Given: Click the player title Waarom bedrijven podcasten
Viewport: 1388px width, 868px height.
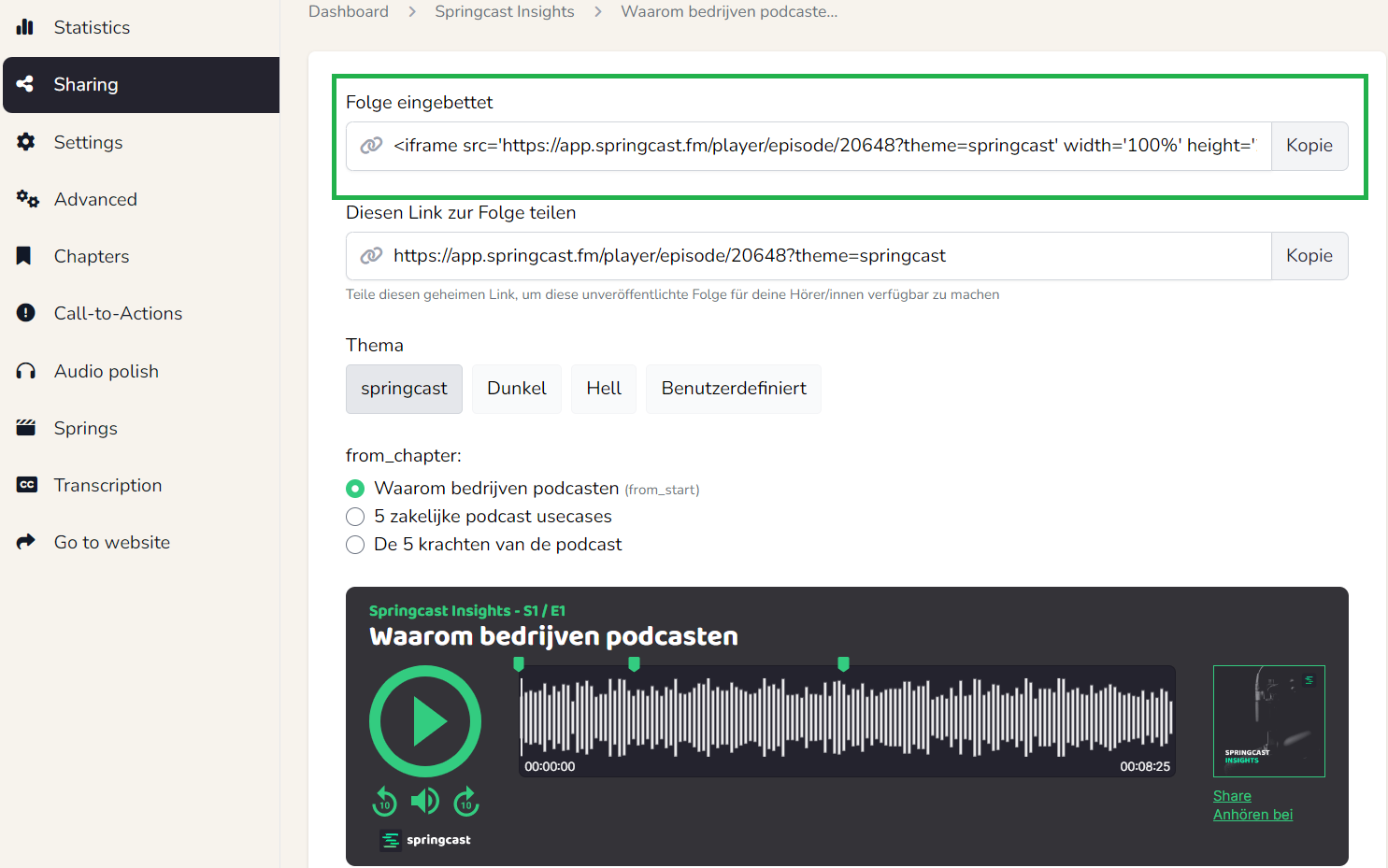Looking at the screenshot, I should pos(553,636).
